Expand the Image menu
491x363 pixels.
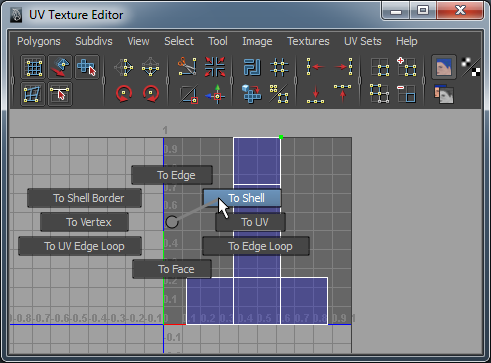click(257, 41)
